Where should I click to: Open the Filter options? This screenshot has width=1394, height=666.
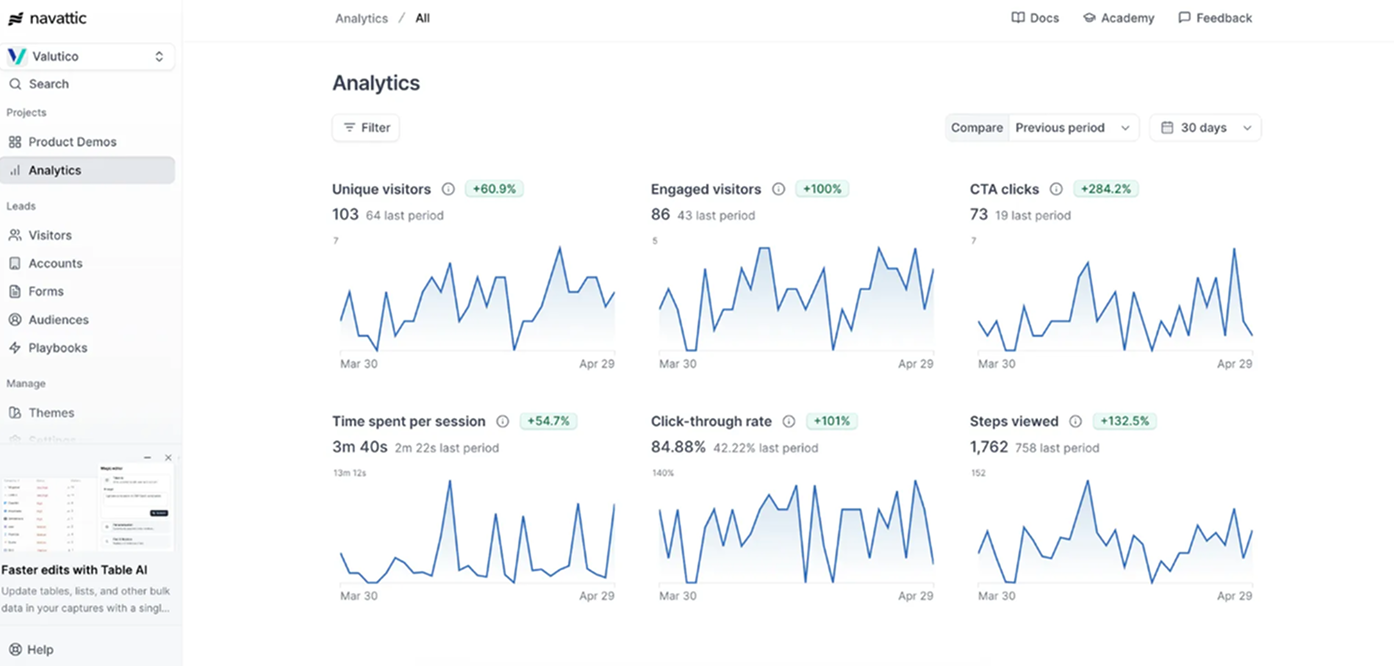[x=365, y=127]
